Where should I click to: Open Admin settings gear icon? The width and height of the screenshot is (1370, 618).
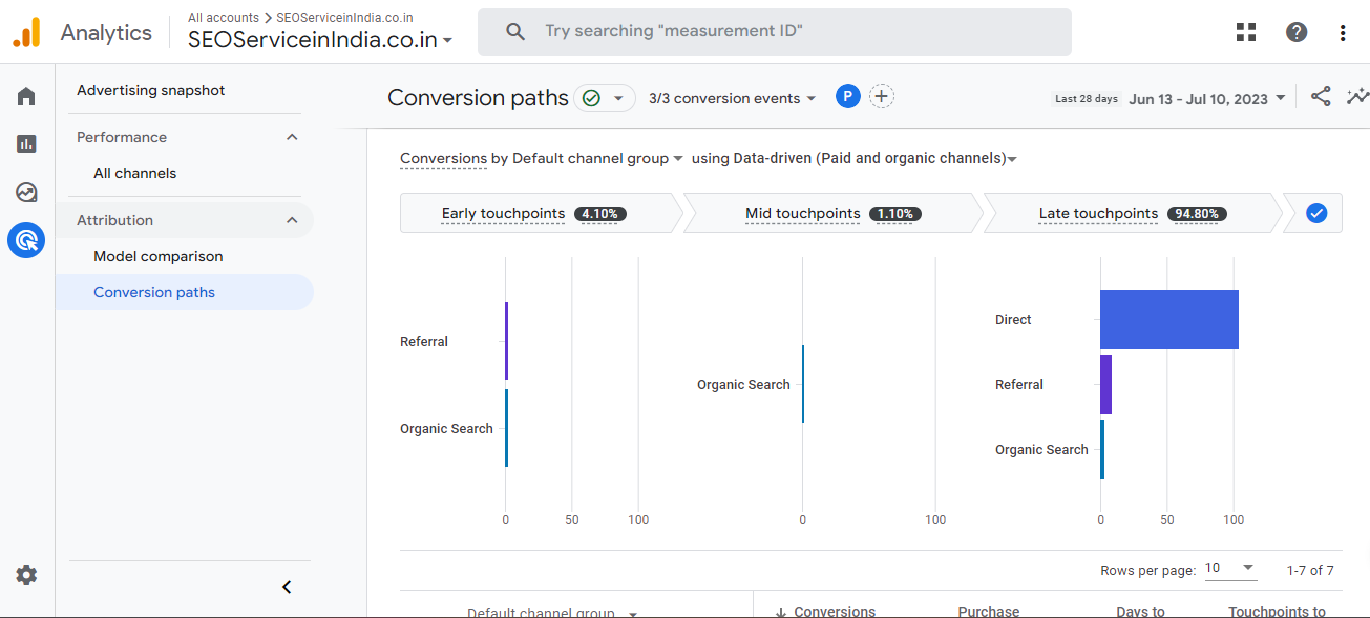coord(27,575)
